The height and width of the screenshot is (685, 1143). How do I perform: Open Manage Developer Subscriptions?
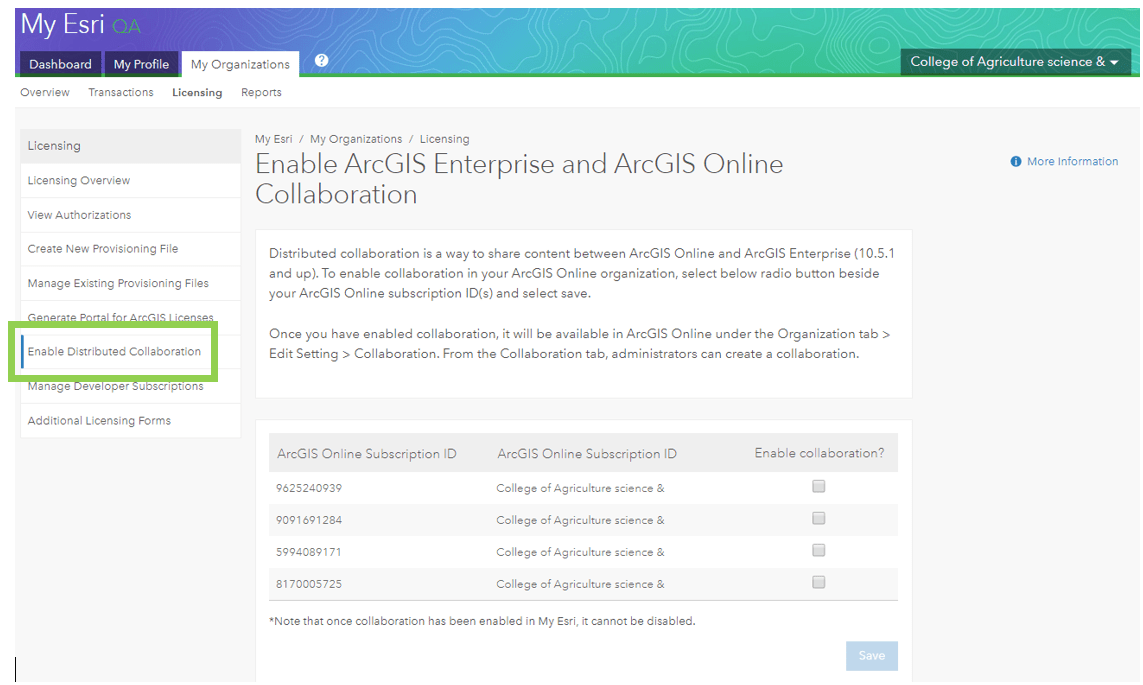tap(130, 387)
